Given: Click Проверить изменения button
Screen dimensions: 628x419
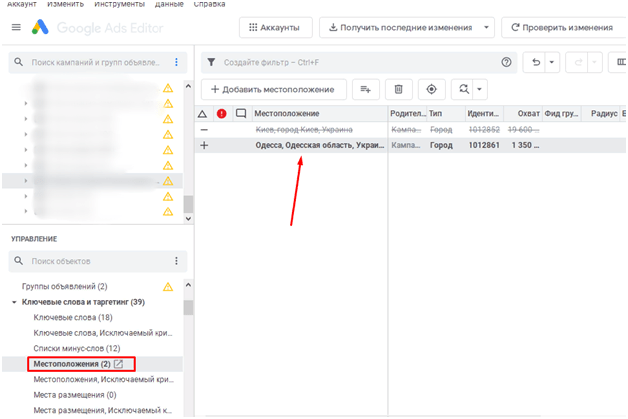Looking at the screenshot, I should click(x=563, y=28).
